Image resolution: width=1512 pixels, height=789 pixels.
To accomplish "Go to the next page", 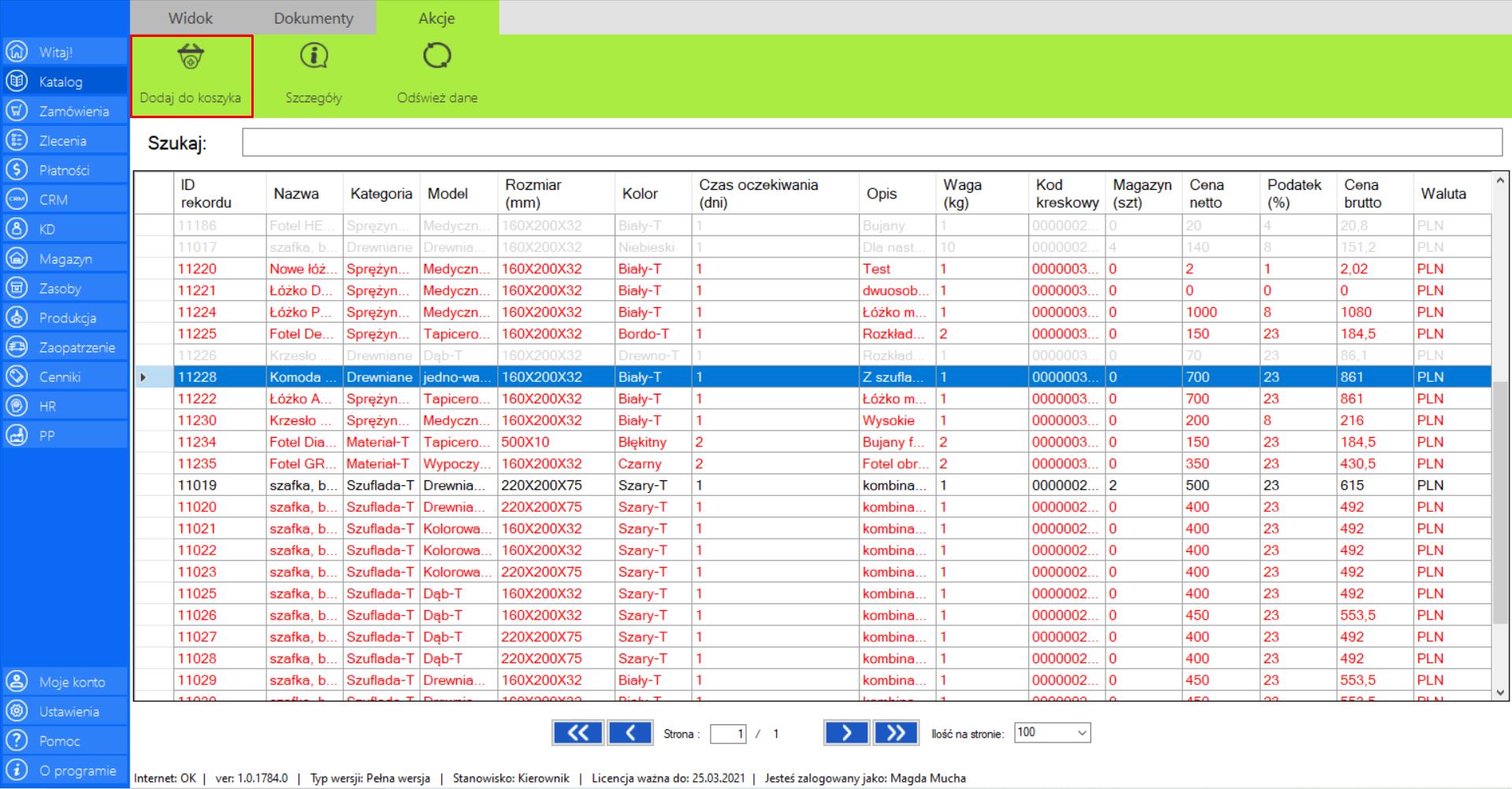I will (846, 733).
